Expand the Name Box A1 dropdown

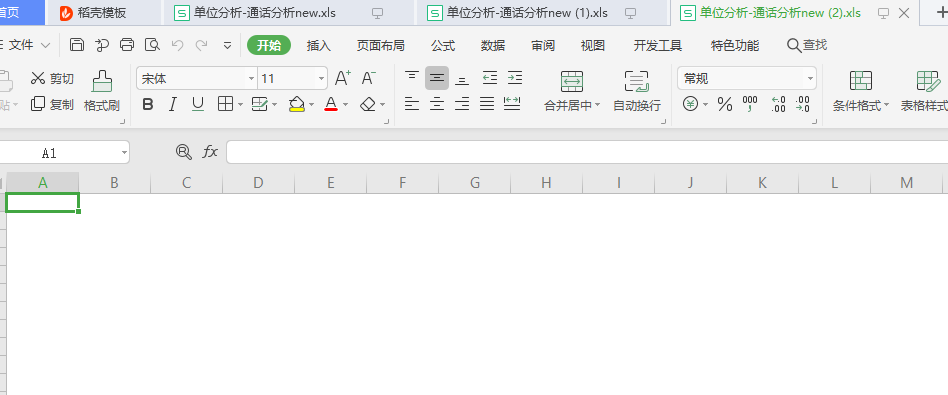pyautogui.click(x=125, y=153)
